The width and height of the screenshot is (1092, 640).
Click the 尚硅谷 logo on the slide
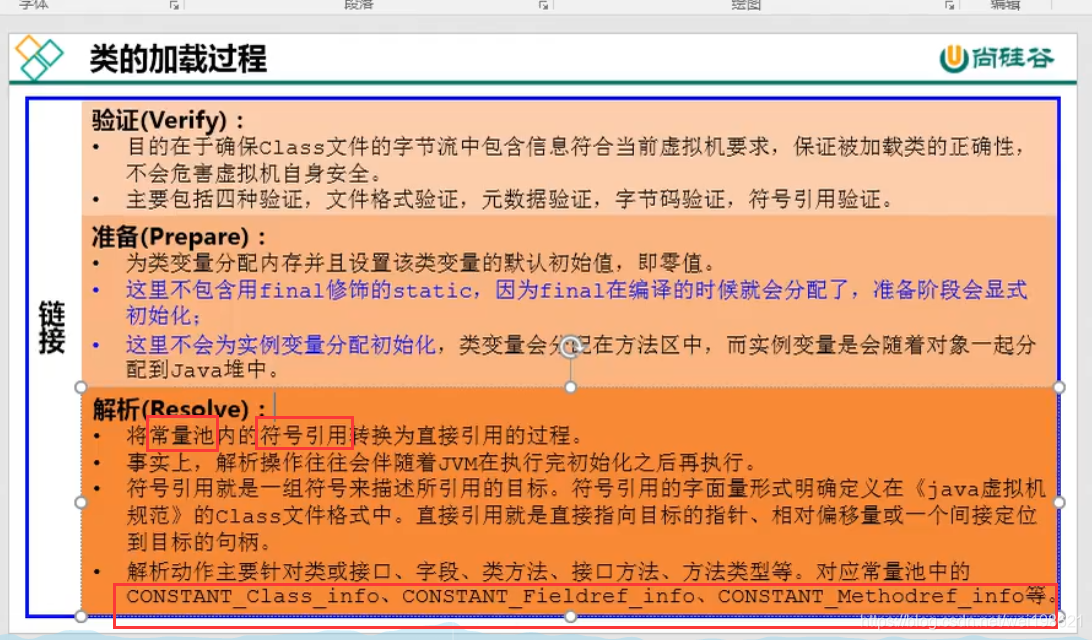[997, 58]
